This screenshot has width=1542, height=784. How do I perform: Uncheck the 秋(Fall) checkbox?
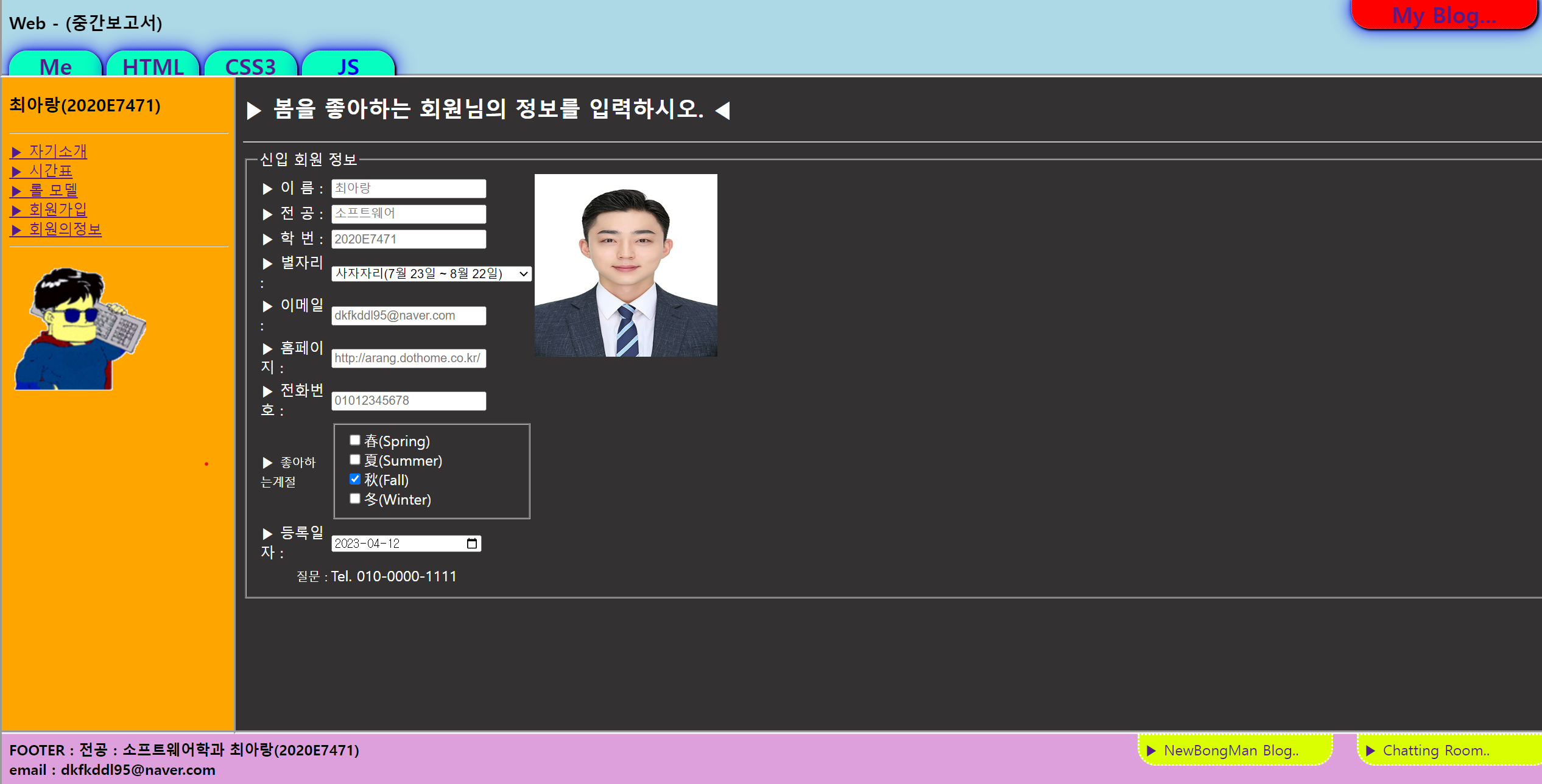(x=355, y=479)
